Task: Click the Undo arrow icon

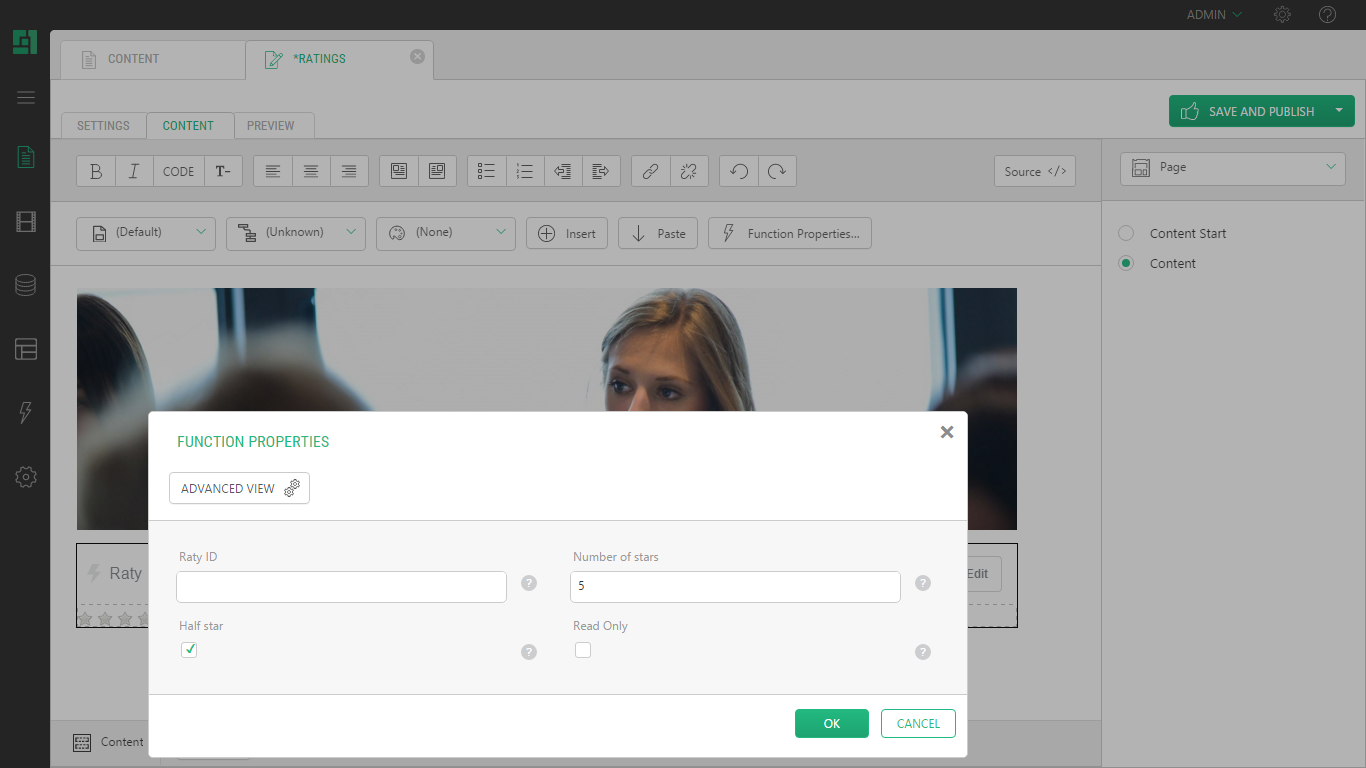Action: [x=739, y=171]
